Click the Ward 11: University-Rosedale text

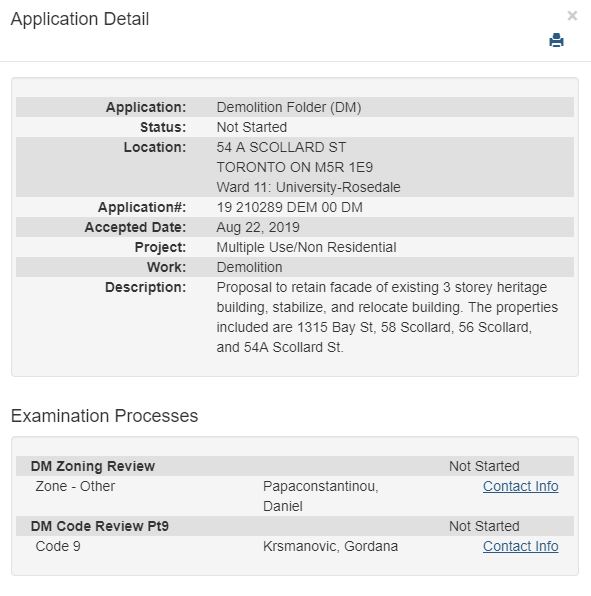[308, 187]
